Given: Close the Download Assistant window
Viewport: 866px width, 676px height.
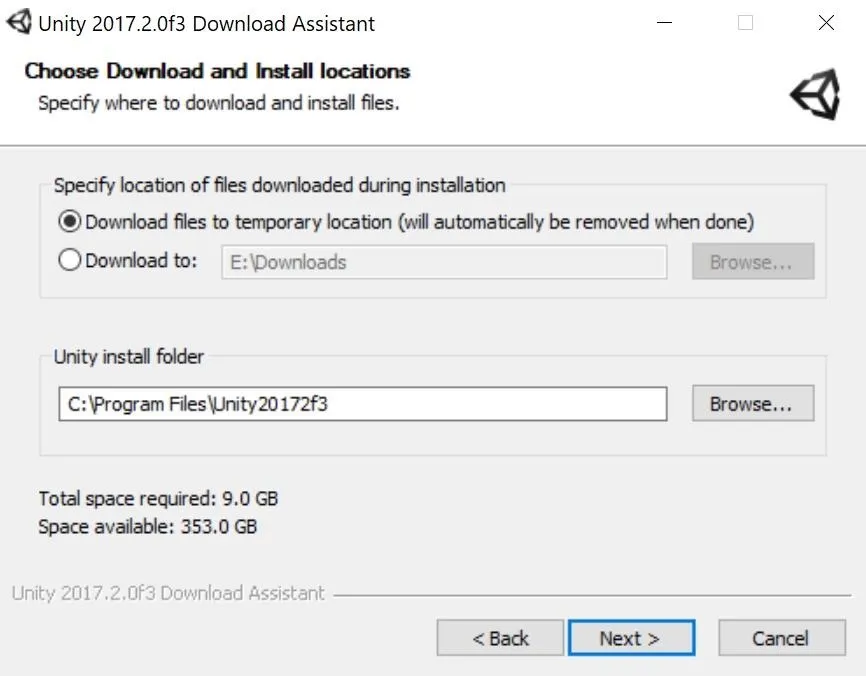Looking at the screenshot, I should coord(826,23).
